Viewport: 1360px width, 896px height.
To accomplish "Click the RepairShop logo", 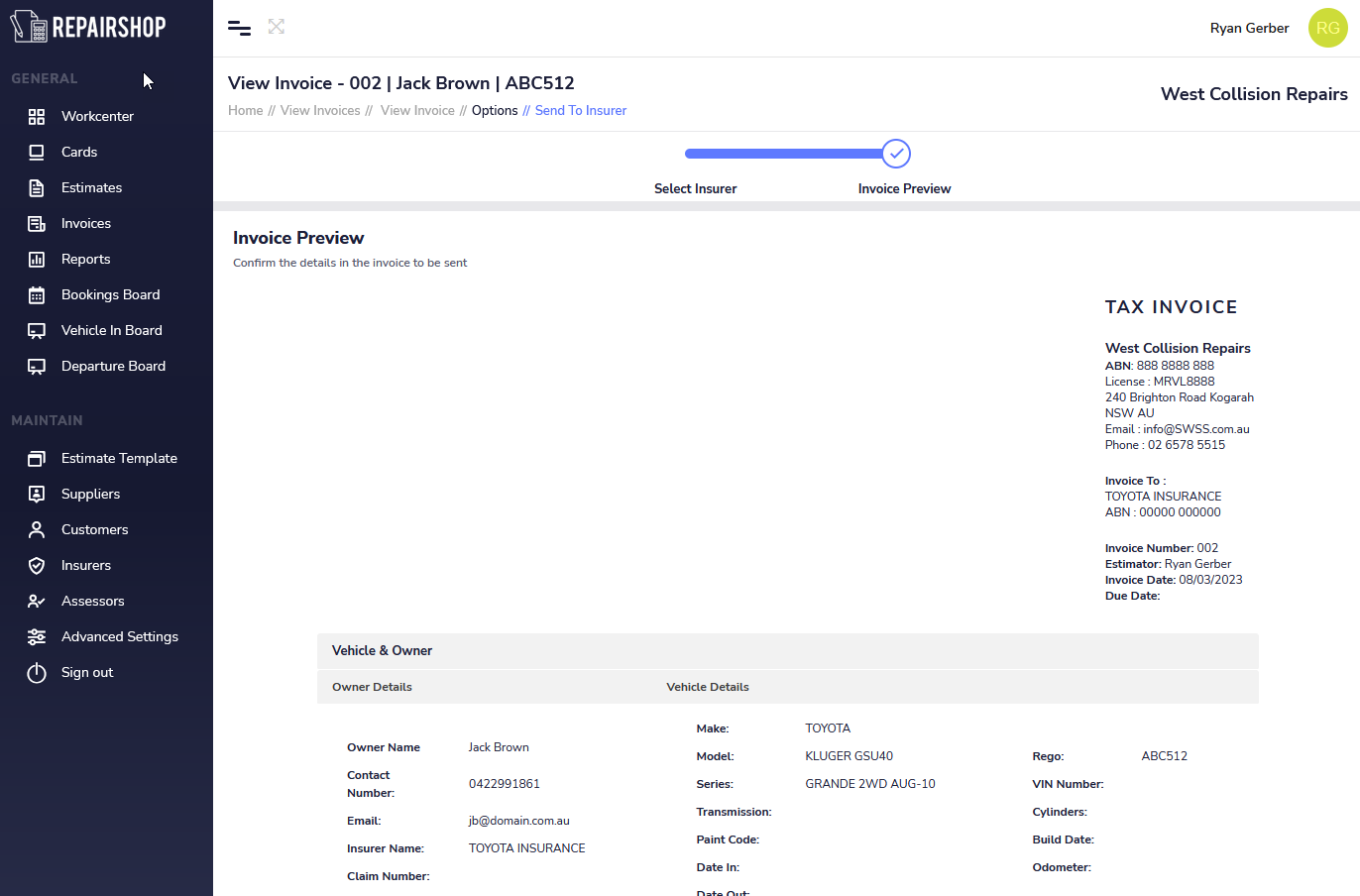I will tap(88, 27).
